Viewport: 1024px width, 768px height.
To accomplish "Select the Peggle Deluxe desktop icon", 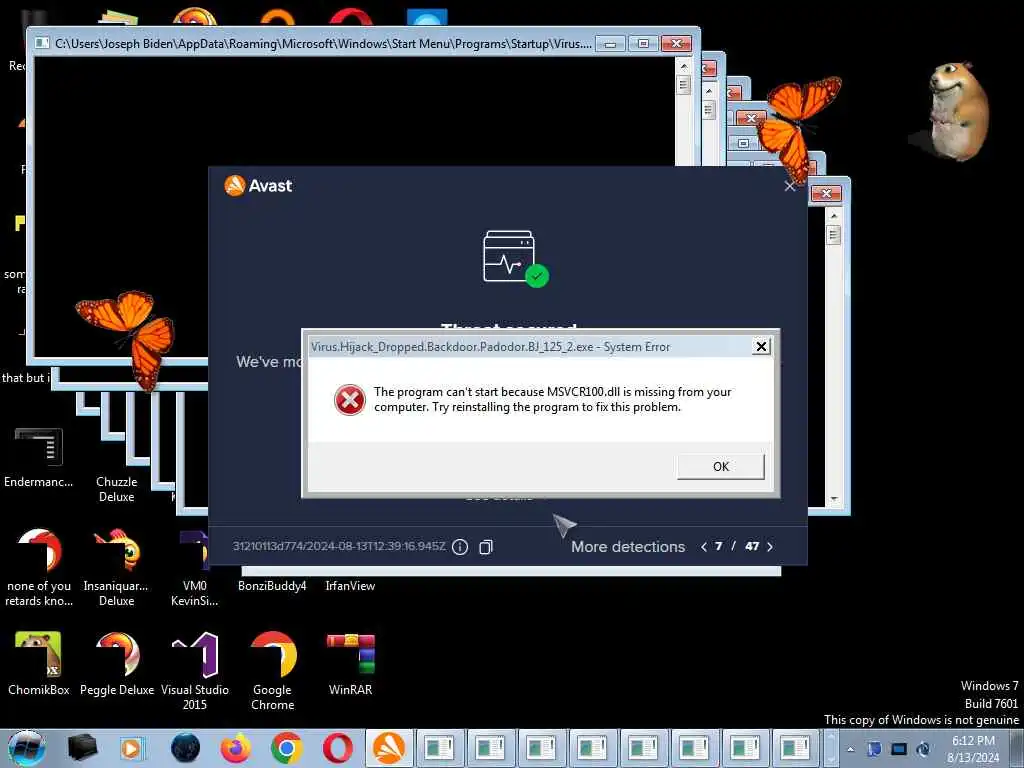I will click(x=116, y=664).
